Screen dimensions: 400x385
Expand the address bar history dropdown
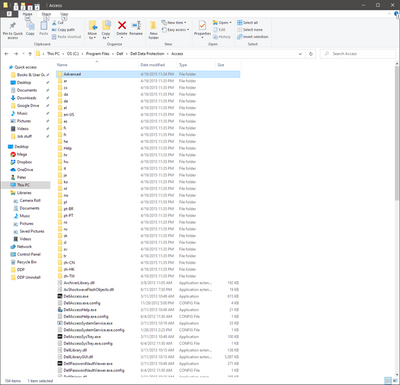[x=300, y=54]
